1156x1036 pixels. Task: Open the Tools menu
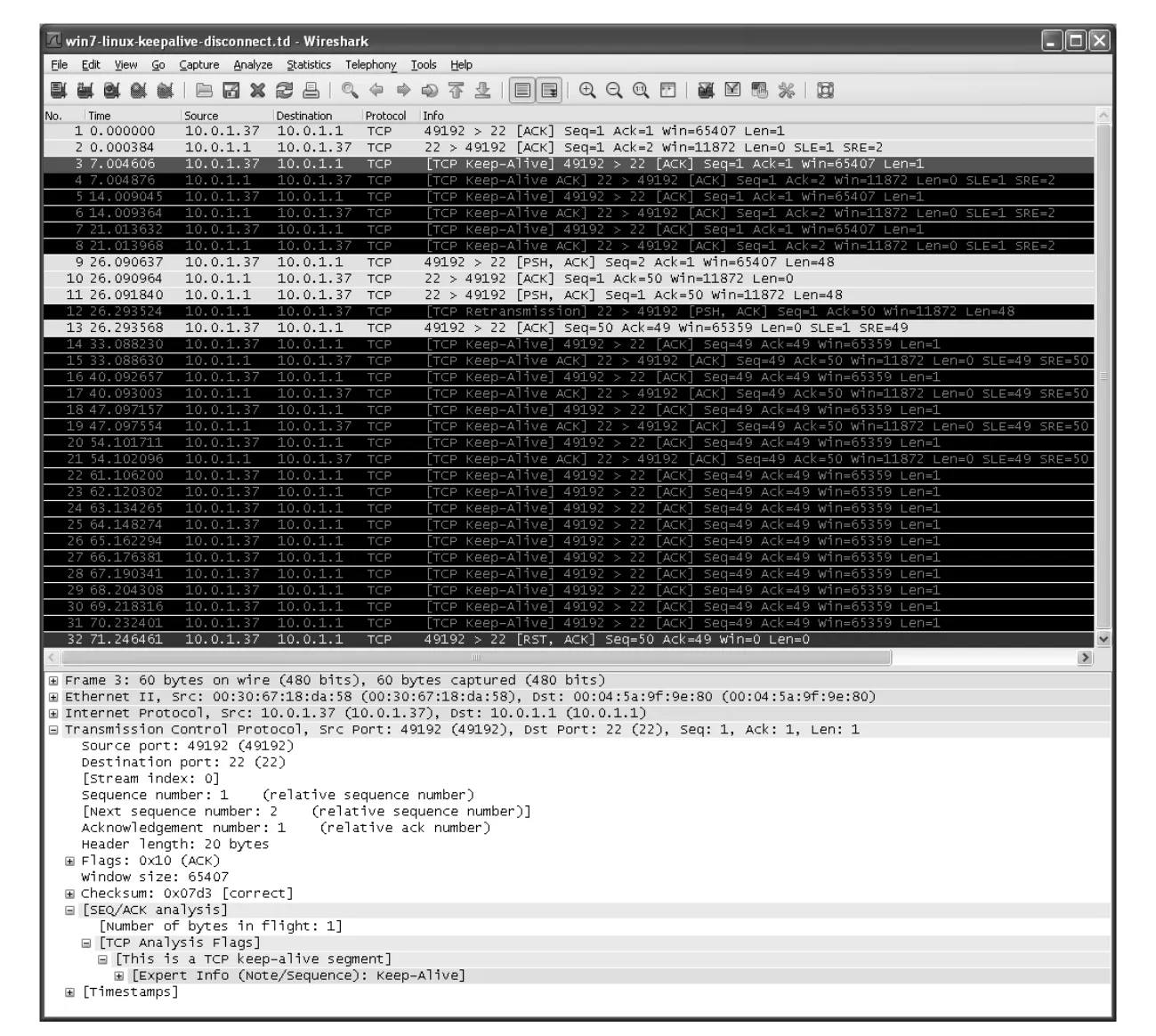[x=424, y=65]
